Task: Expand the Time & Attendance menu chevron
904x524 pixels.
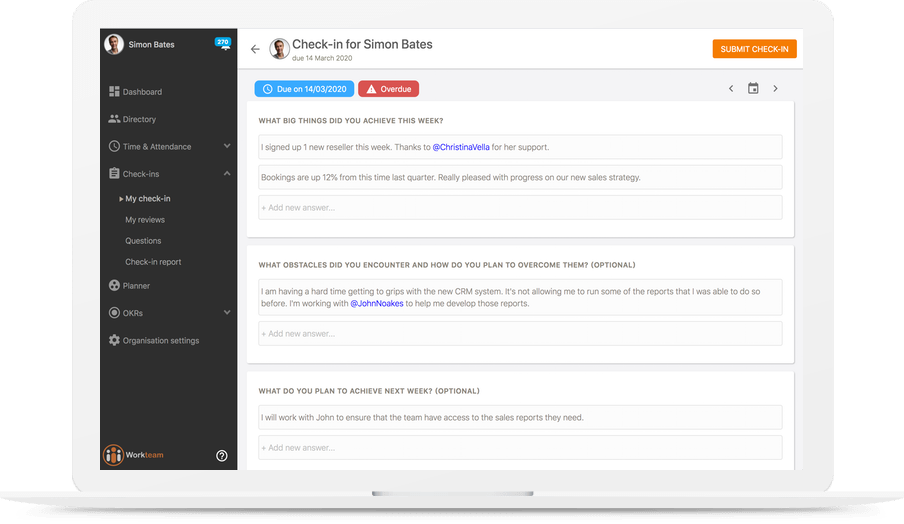Action: [227, 146]
